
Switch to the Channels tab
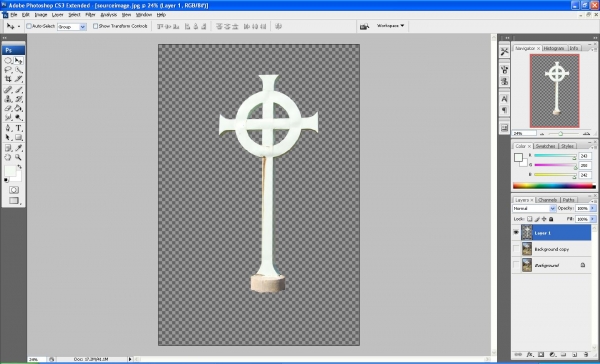[548, 200]
